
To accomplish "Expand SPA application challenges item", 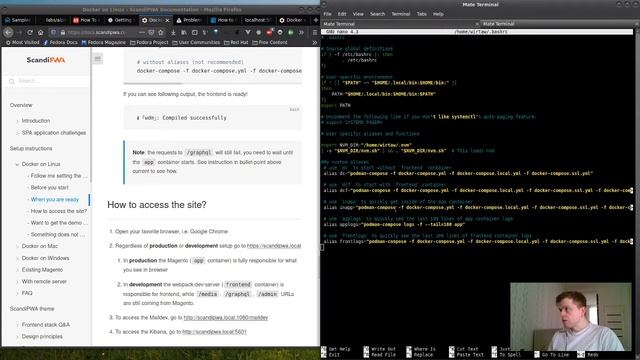I will [x=18, y=133].
